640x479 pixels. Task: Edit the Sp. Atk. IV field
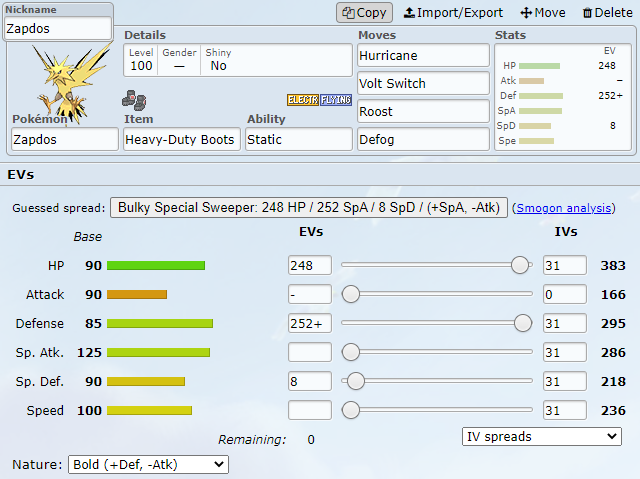coord(565,352)
